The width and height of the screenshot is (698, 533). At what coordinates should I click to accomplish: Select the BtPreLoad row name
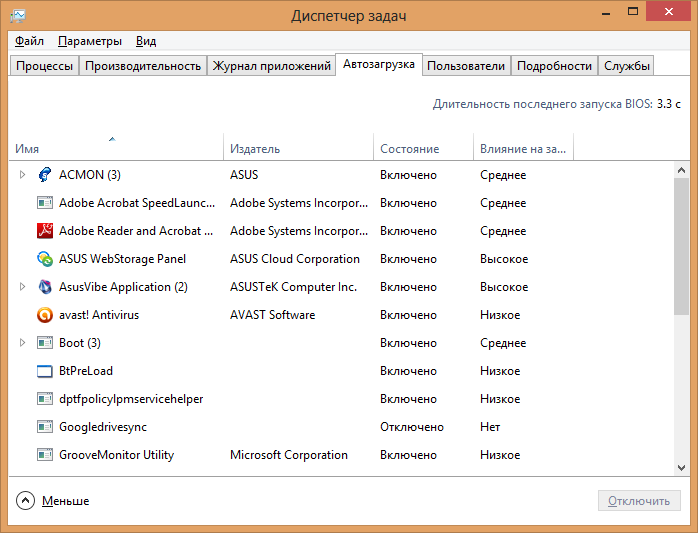point(86,370)
